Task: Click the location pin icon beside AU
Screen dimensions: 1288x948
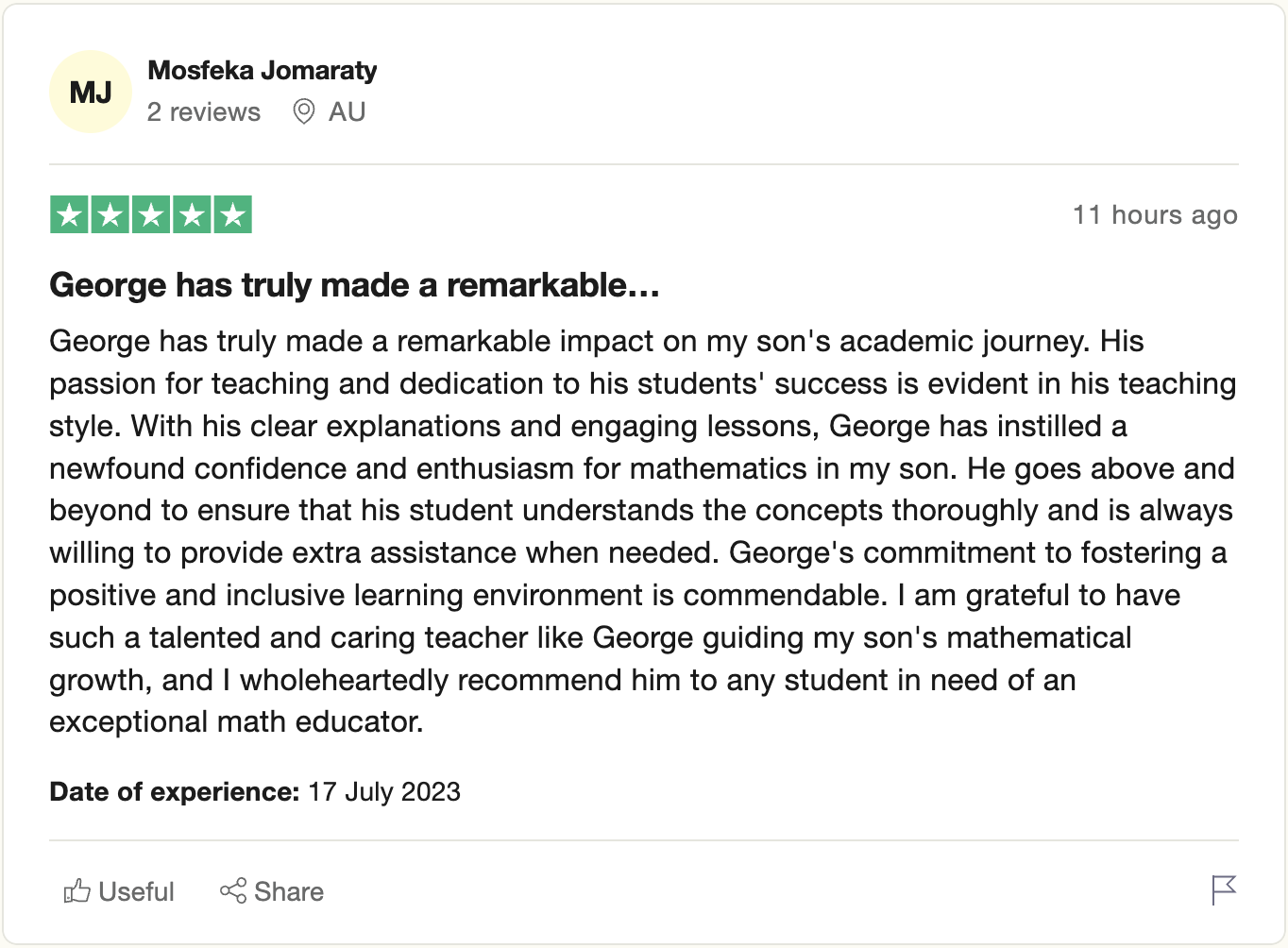Action: click(x=302, y=111)
